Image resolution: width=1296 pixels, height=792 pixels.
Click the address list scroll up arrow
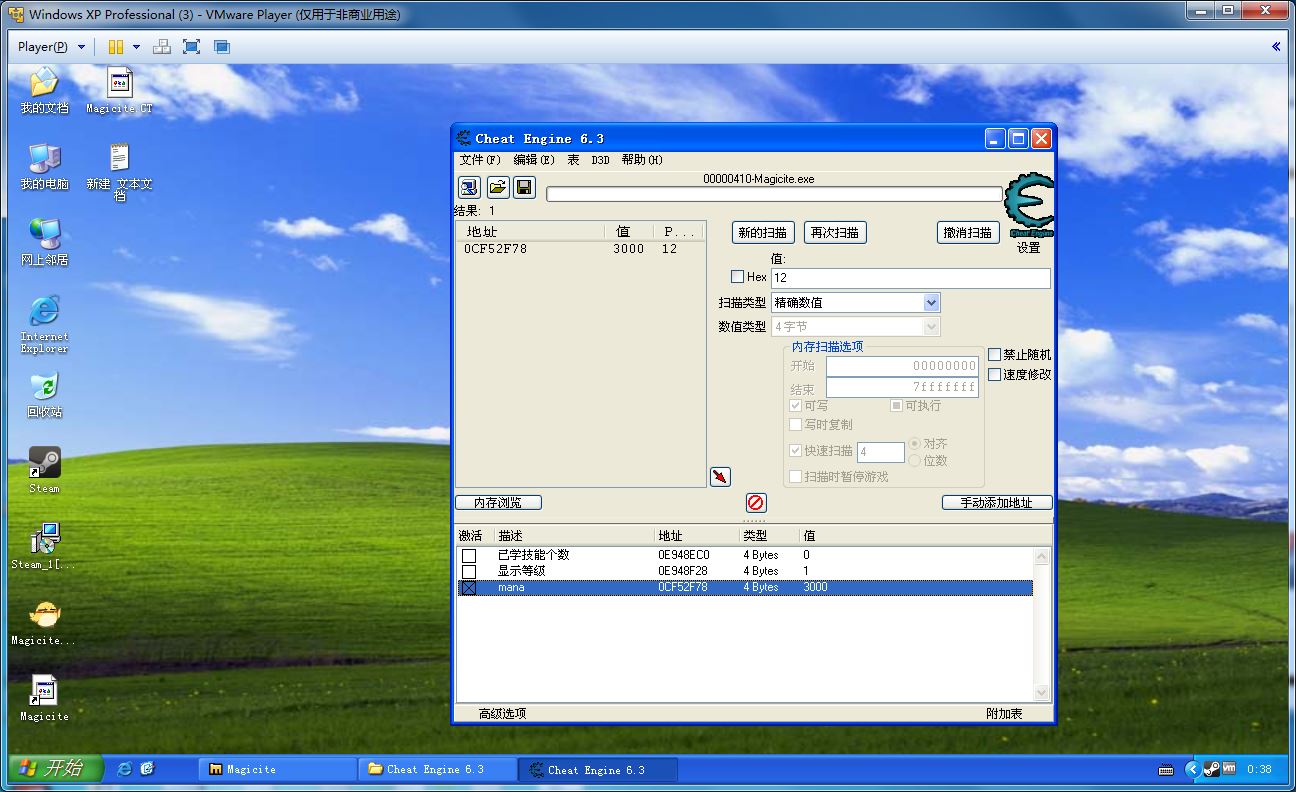tap(1042, 557)
